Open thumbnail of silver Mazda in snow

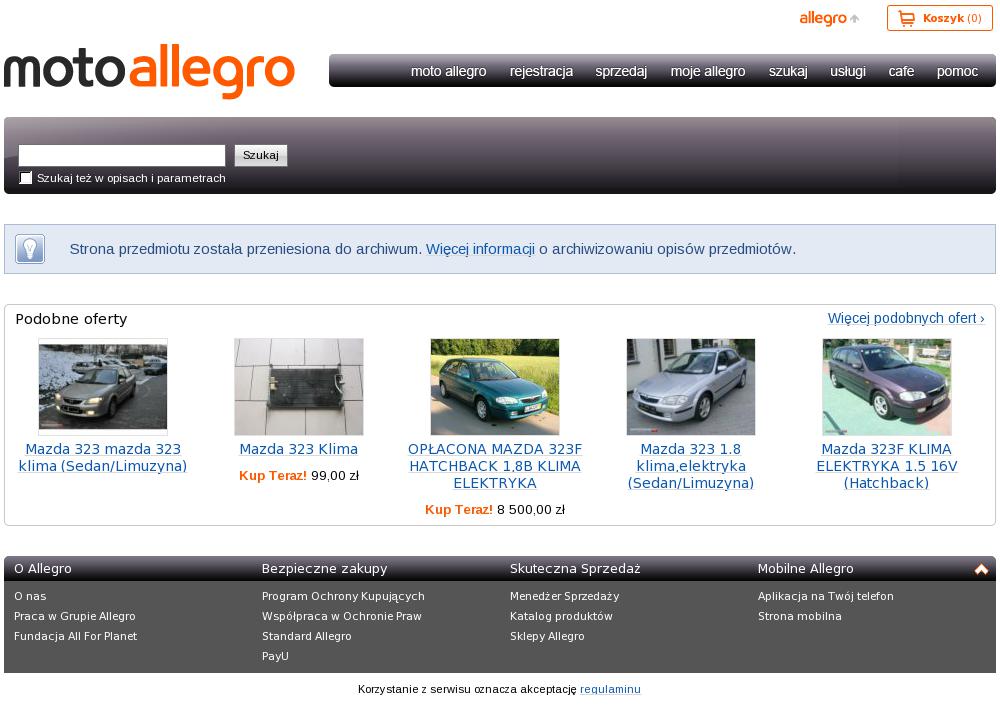(103, 387)
